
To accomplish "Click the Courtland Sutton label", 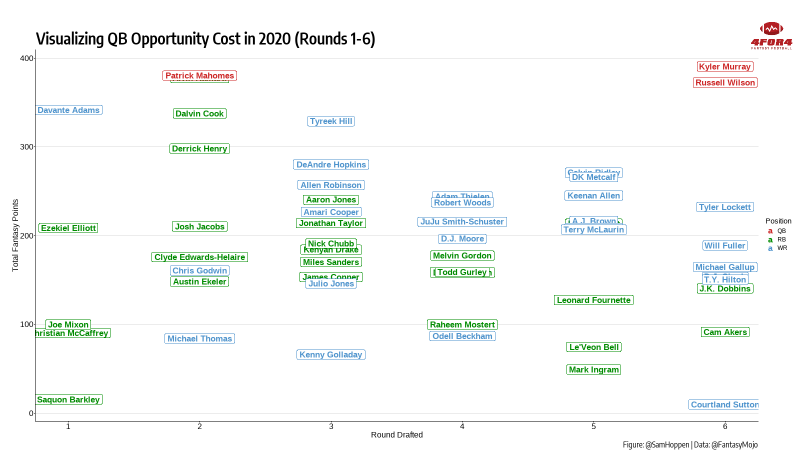I will point(724,405).
